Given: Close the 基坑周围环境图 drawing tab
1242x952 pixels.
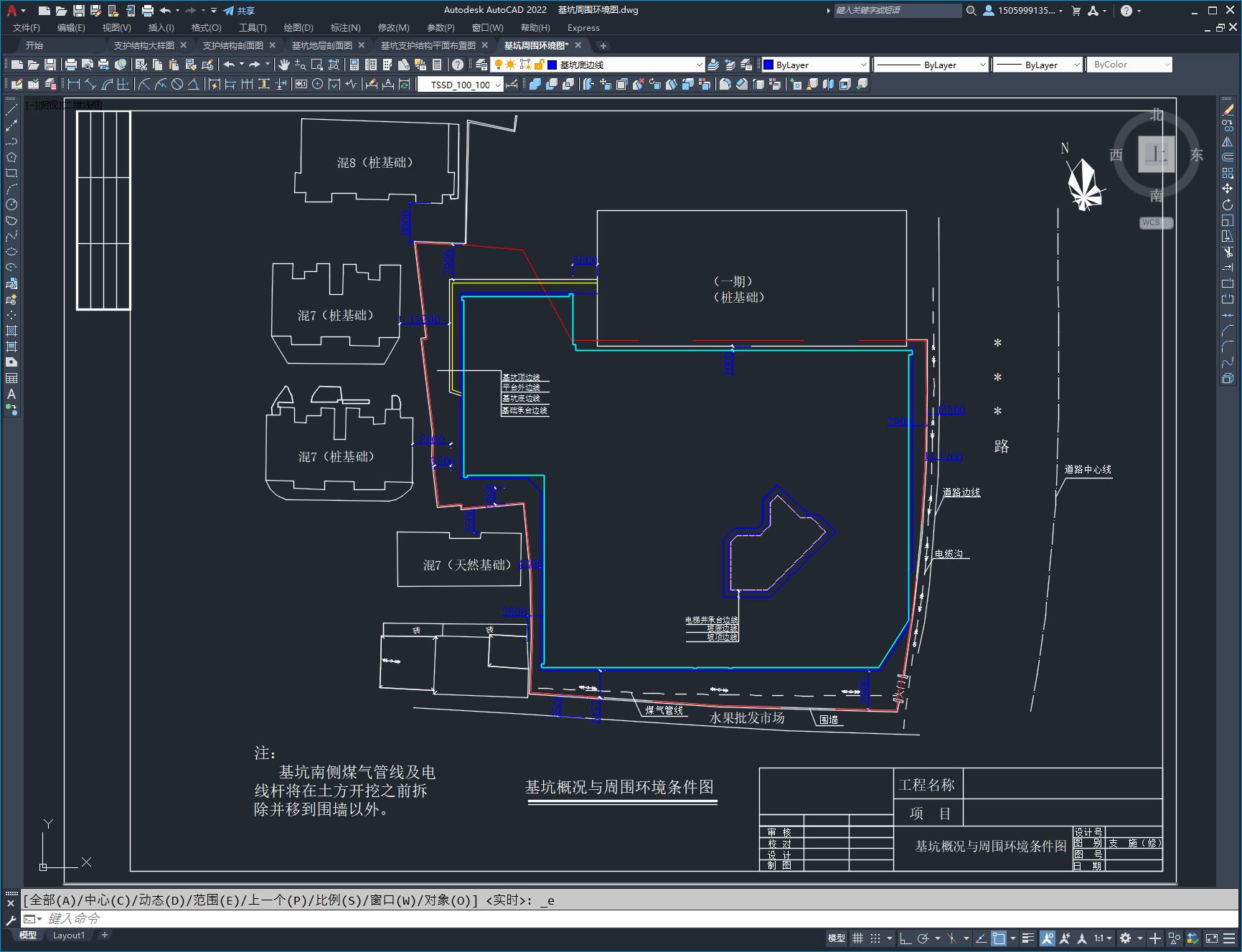Looking at the screenshot, I should (578, 45).
